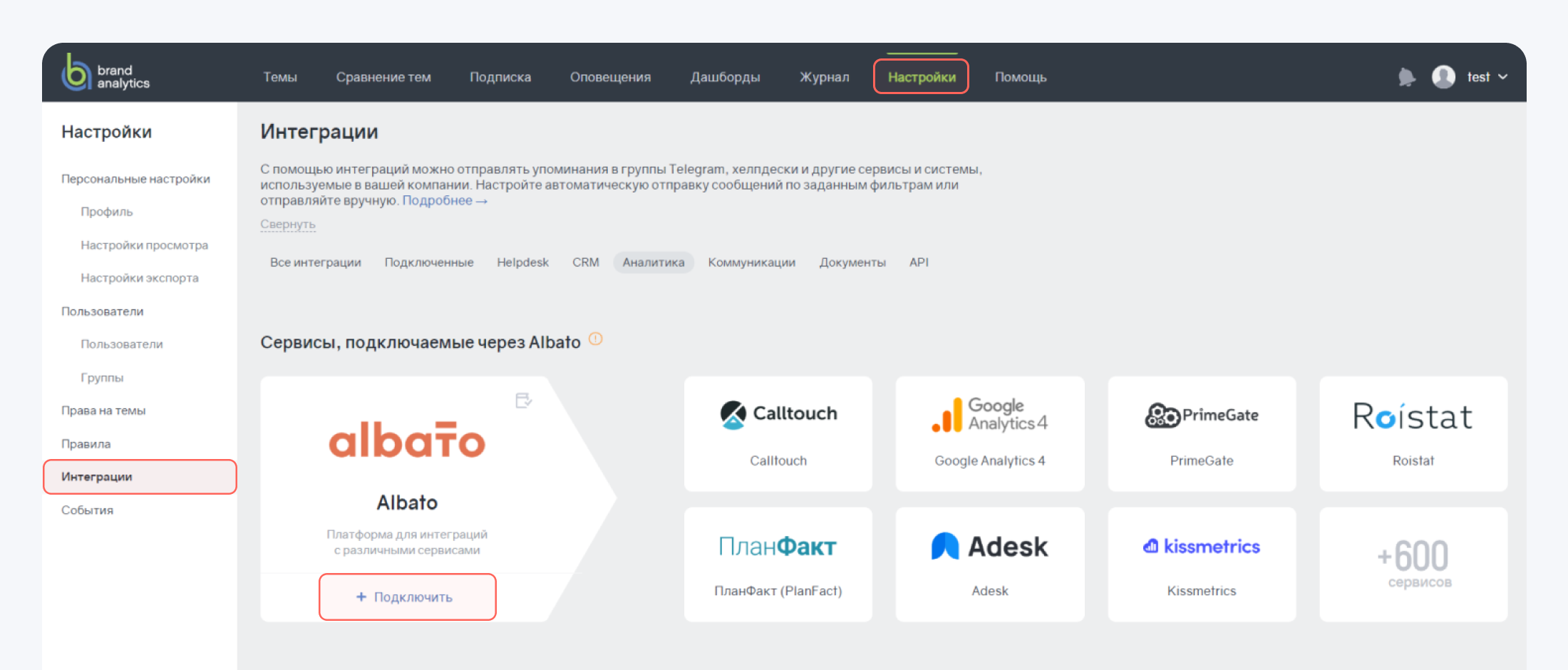This screenshot has height=670, width=1568.
Task: Open the Сравнение тем menu
Action: 383,77
